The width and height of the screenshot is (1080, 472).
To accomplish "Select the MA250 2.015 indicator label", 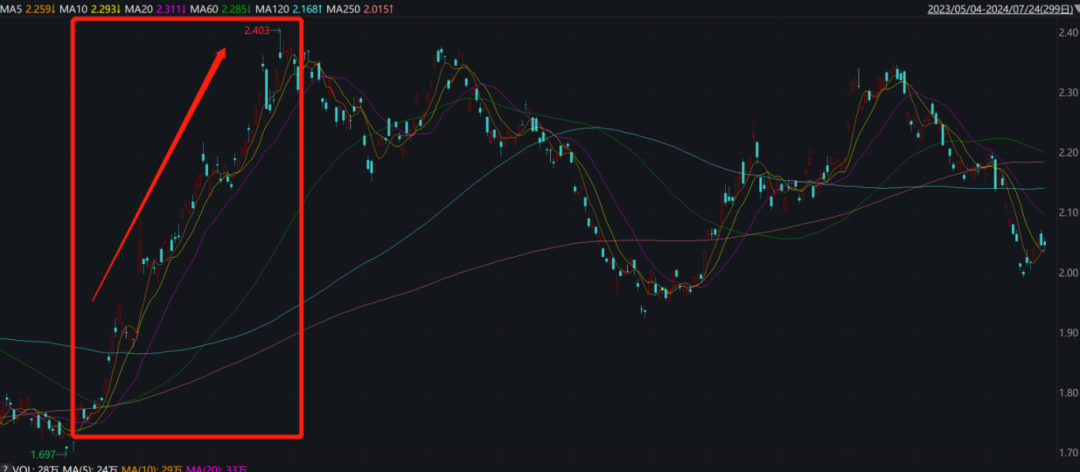I will tap(360, 9).
